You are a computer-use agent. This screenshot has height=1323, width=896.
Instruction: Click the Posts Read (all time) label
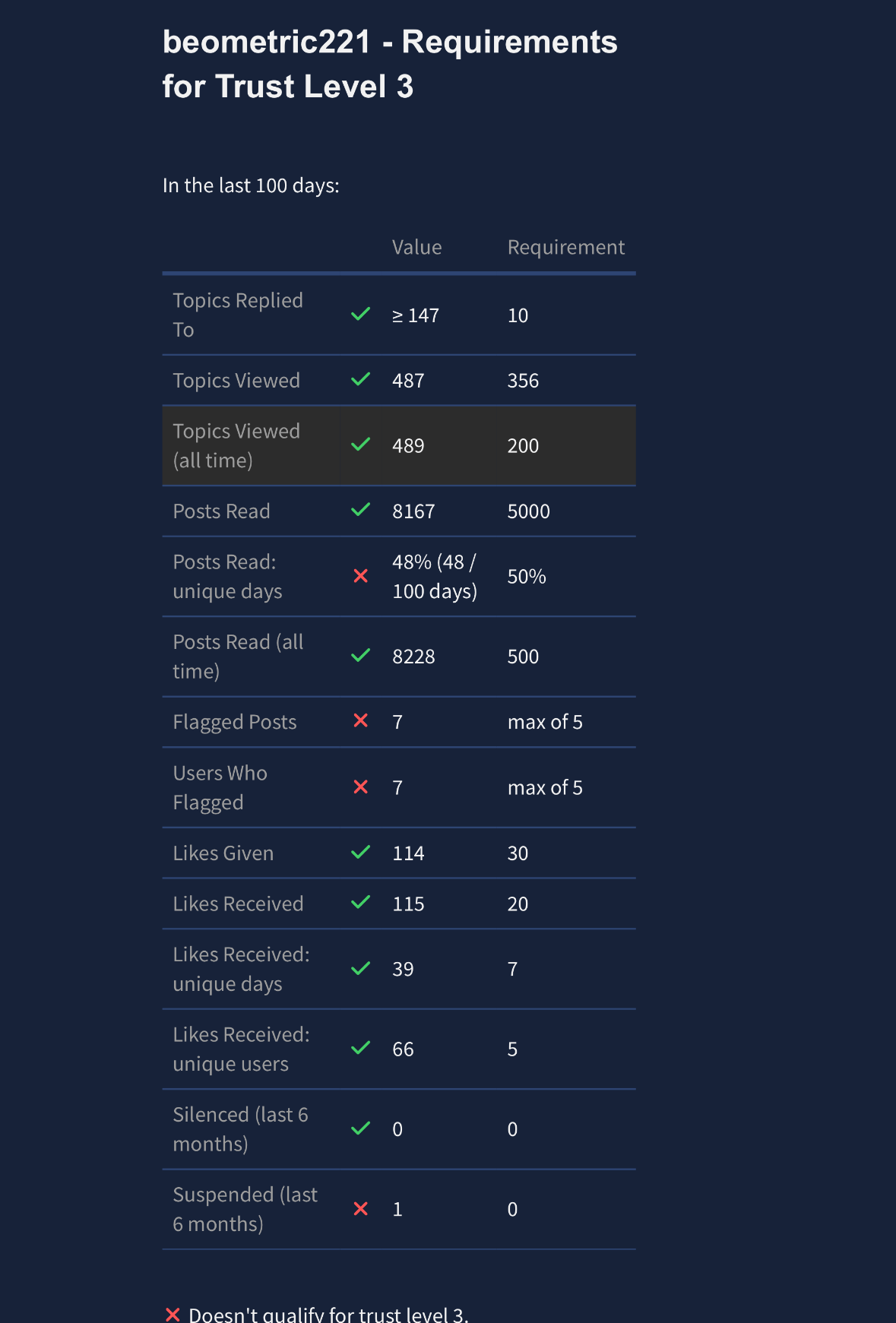point(238,657)
